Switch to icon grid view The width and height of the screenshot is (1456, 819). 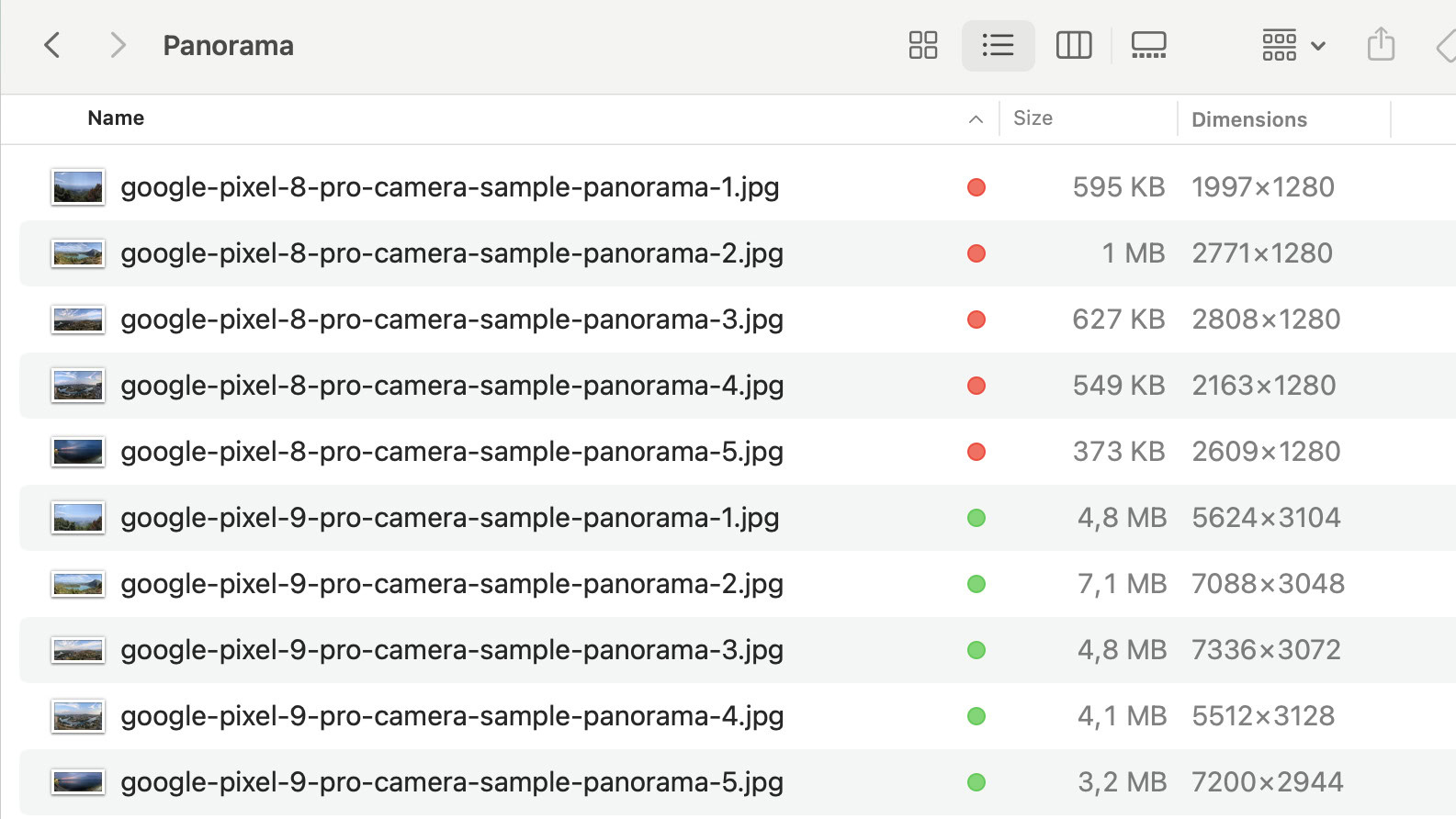(922, 45)
